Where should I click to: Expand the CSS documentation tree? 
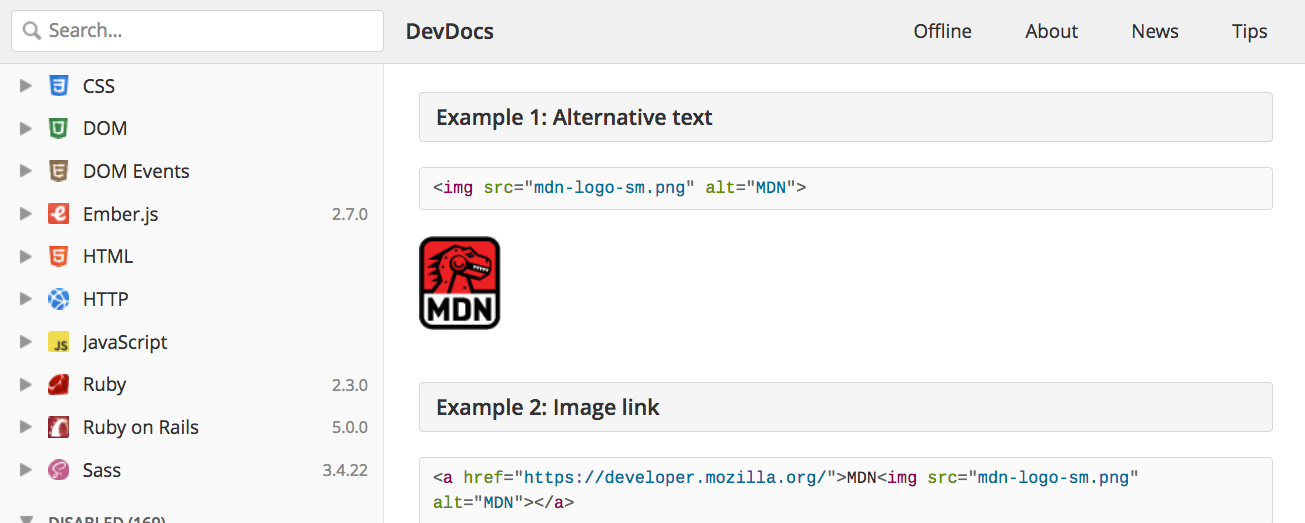pos(26,86)
